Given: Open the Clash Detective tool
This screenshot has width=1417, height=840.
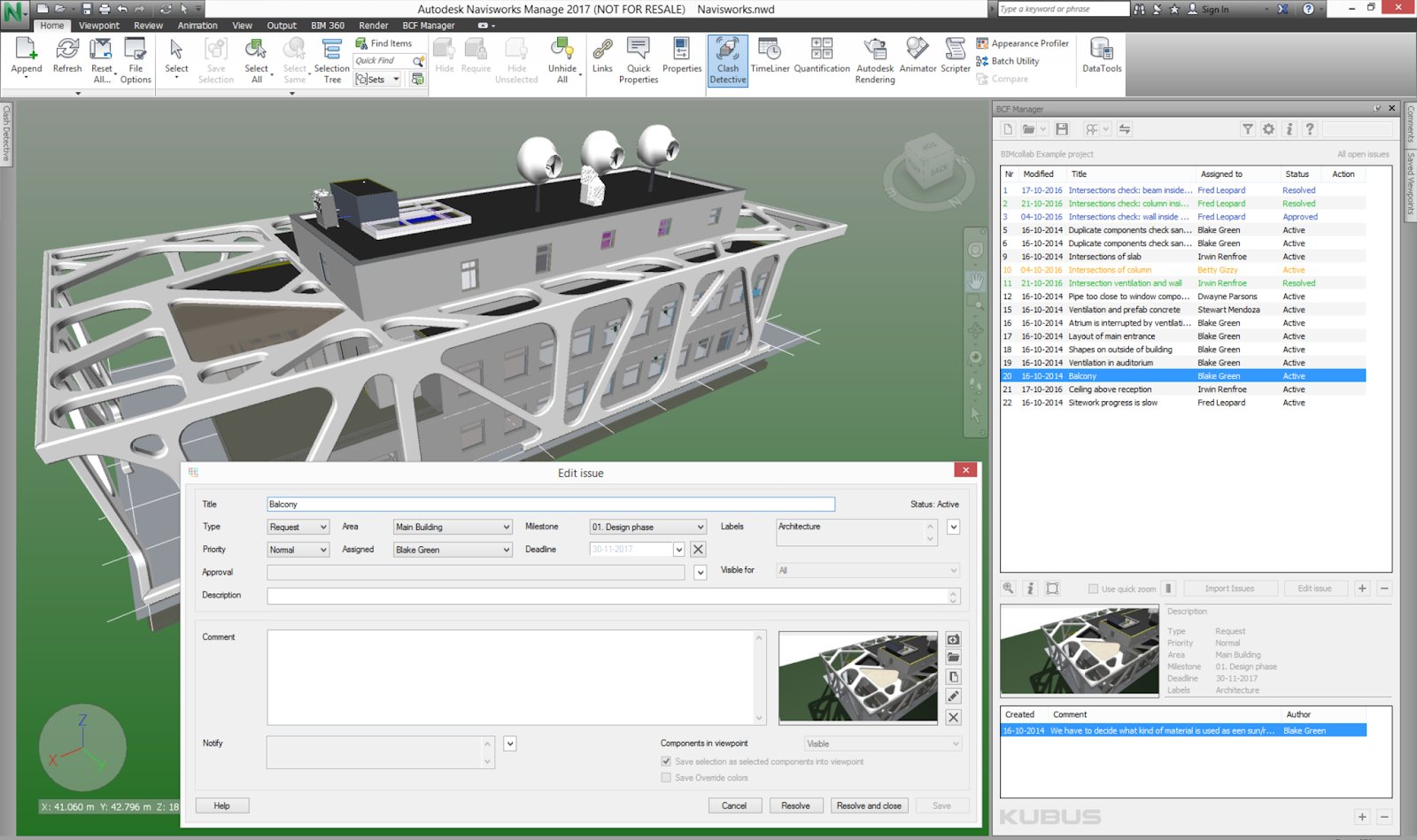Looking at the screenshot, I should click(727, 60).
